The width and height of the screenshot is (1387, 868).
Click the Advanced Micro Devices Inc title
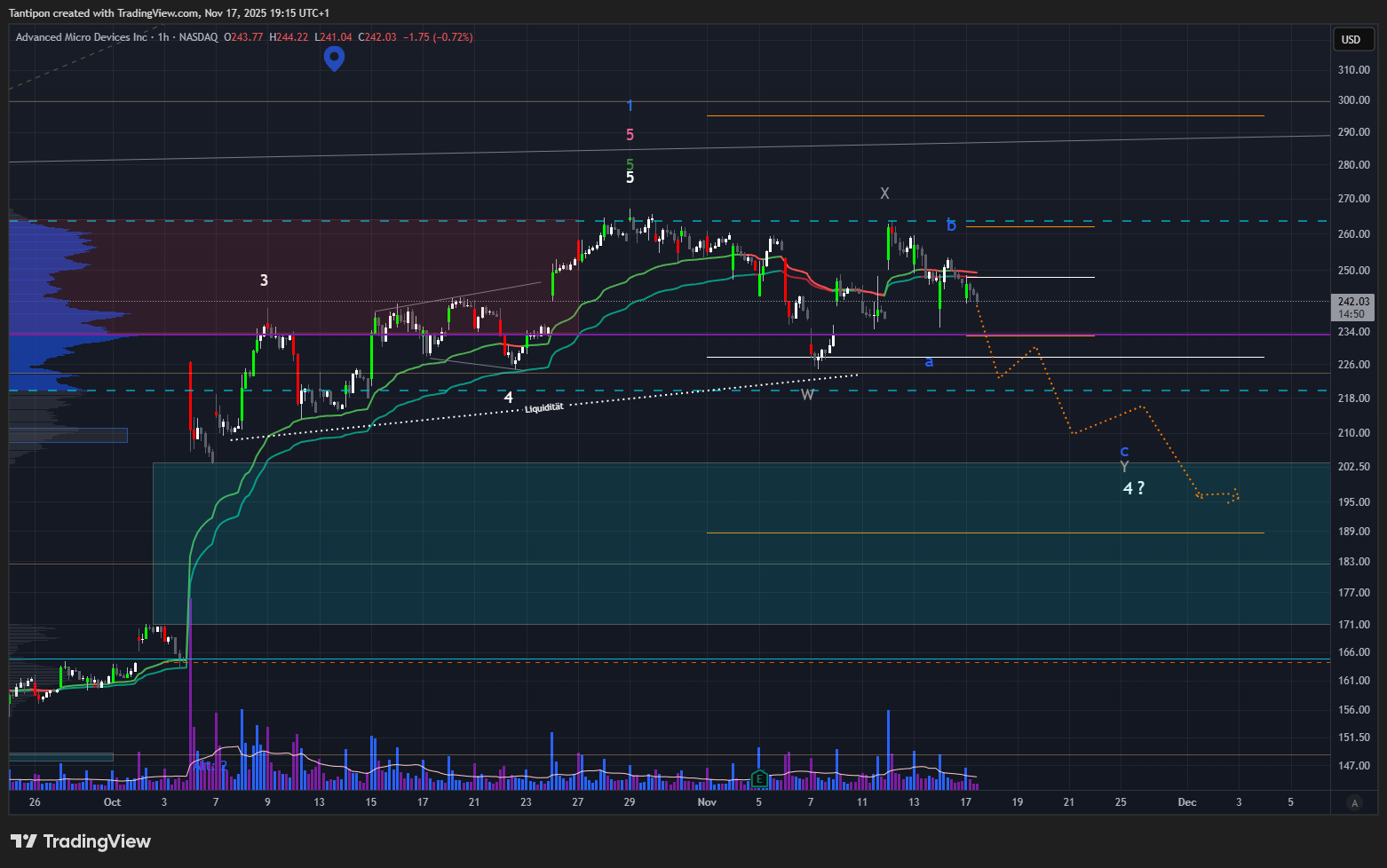[82, 37]
